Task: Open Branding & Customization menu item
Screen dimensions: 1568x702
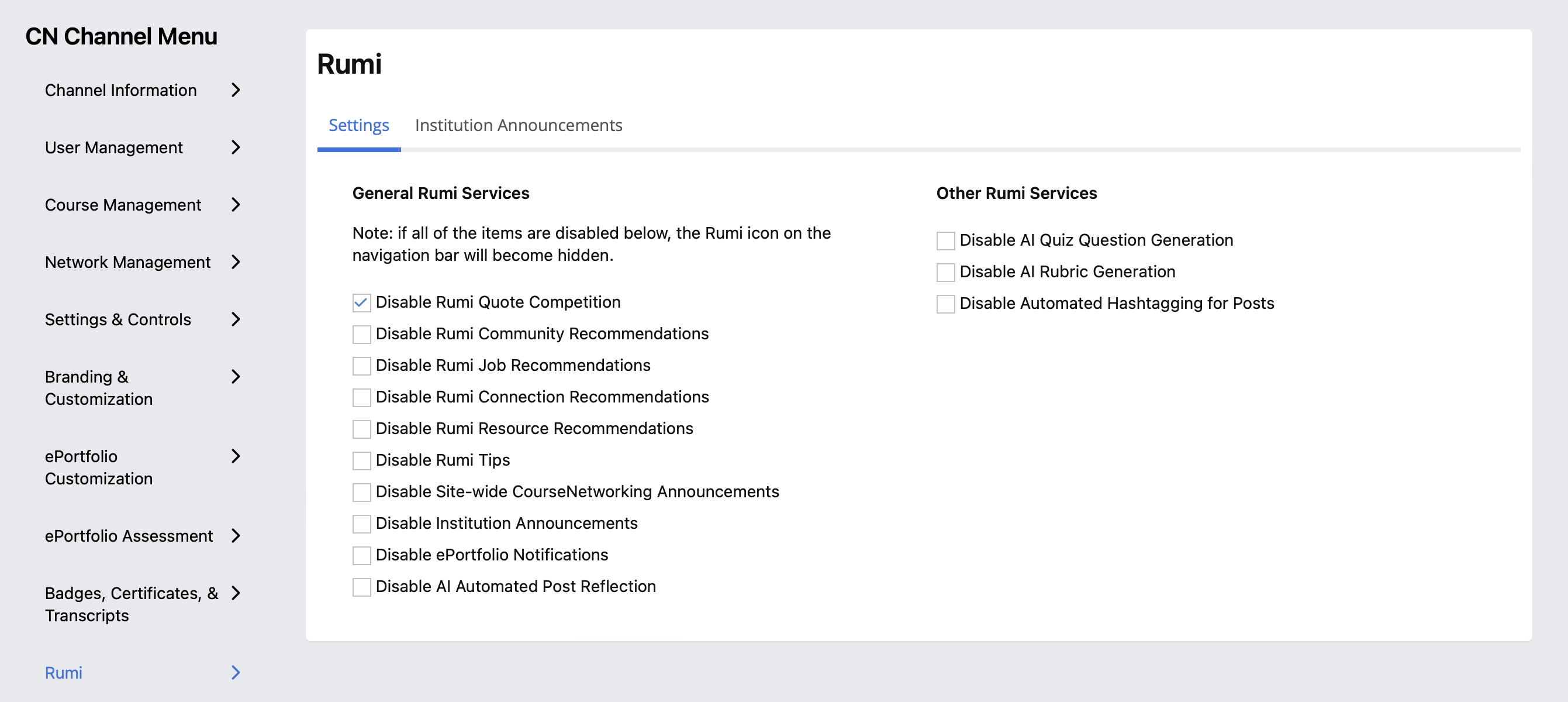Action: tap(99, 388)
